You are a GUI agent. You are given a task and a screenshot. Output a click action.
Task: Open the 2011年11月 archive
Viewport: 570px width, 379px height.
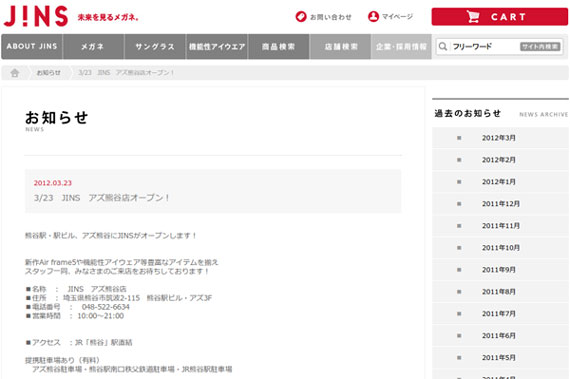click(x=501, y=226)
